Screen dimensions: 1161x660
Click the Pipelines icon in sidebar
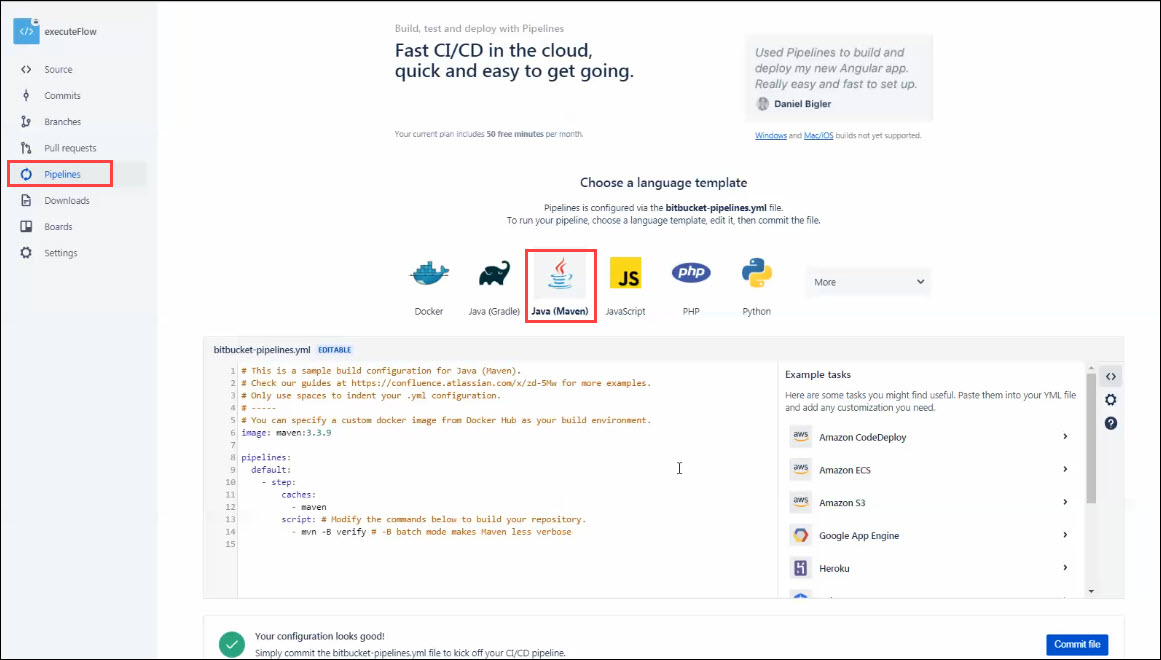click(26, 174)
